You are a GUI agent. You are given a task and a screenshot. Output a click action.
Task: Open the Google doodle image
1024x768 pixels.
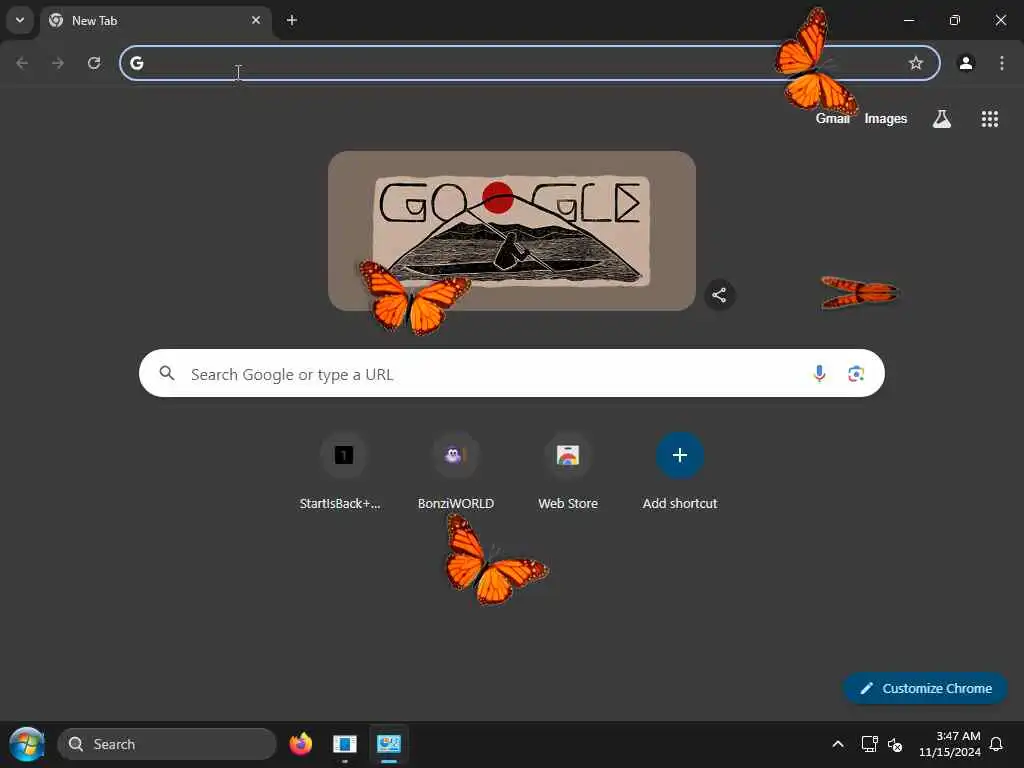click(x=511, y=231)
